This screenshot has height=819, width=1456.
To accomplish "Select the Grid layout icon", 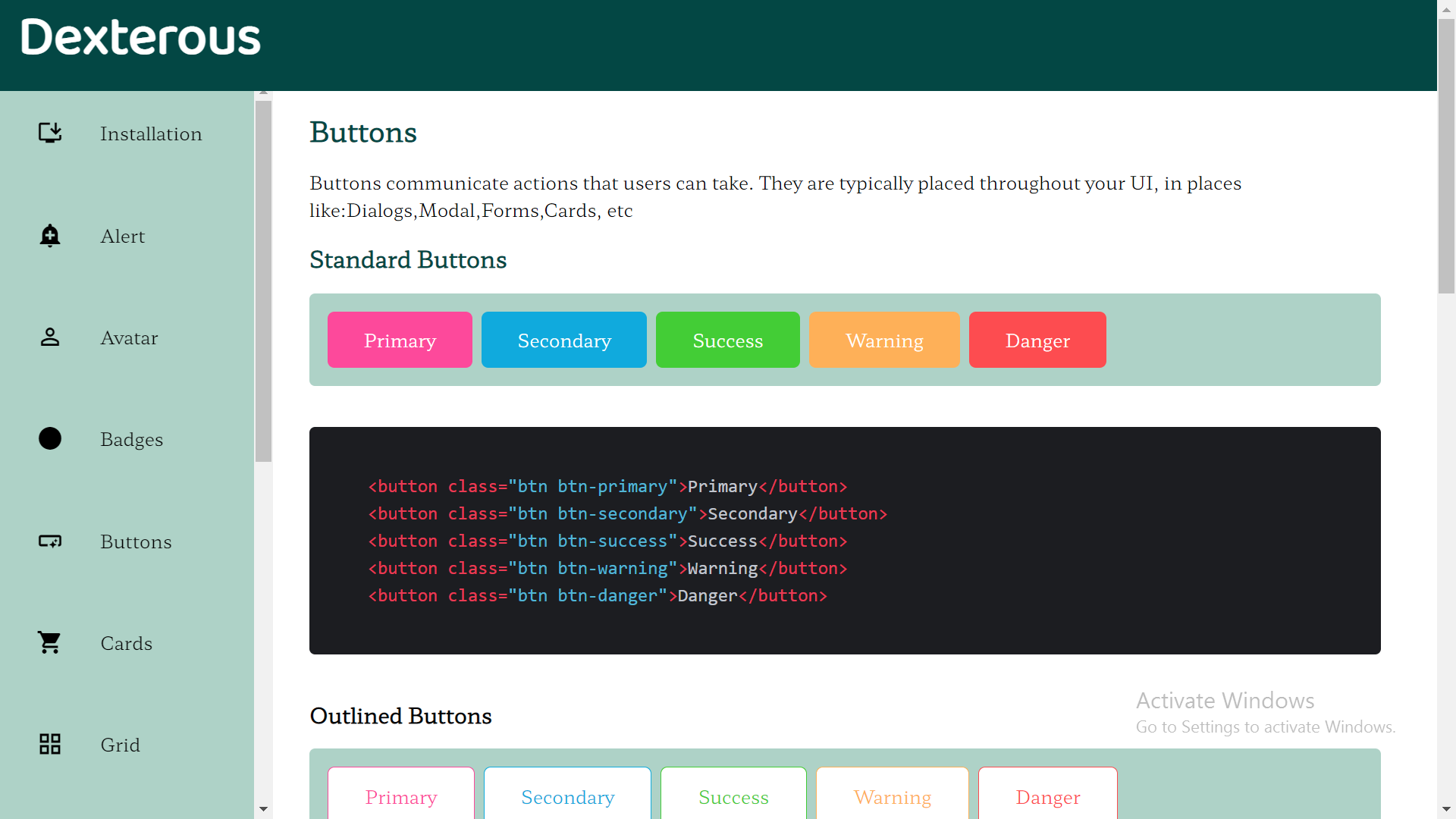I will tap(49, 744).
